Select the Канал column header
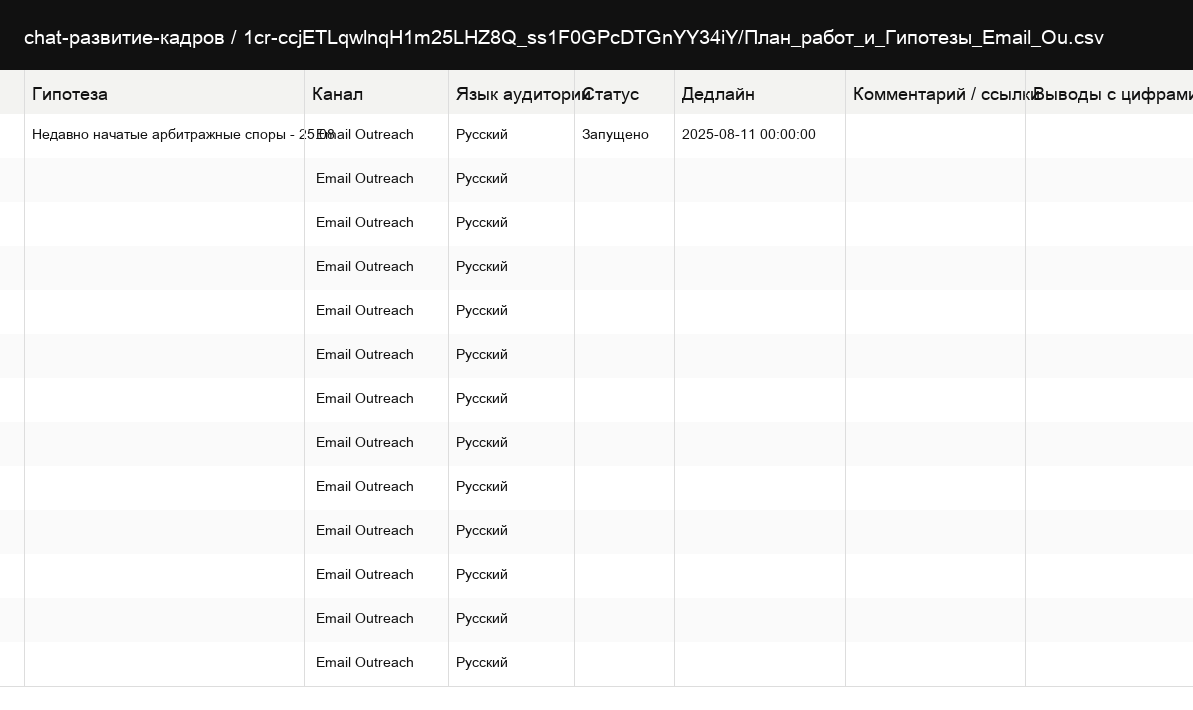Viewport: 1193px width, 710px height. pyautogui.click(x=377, y=94)
